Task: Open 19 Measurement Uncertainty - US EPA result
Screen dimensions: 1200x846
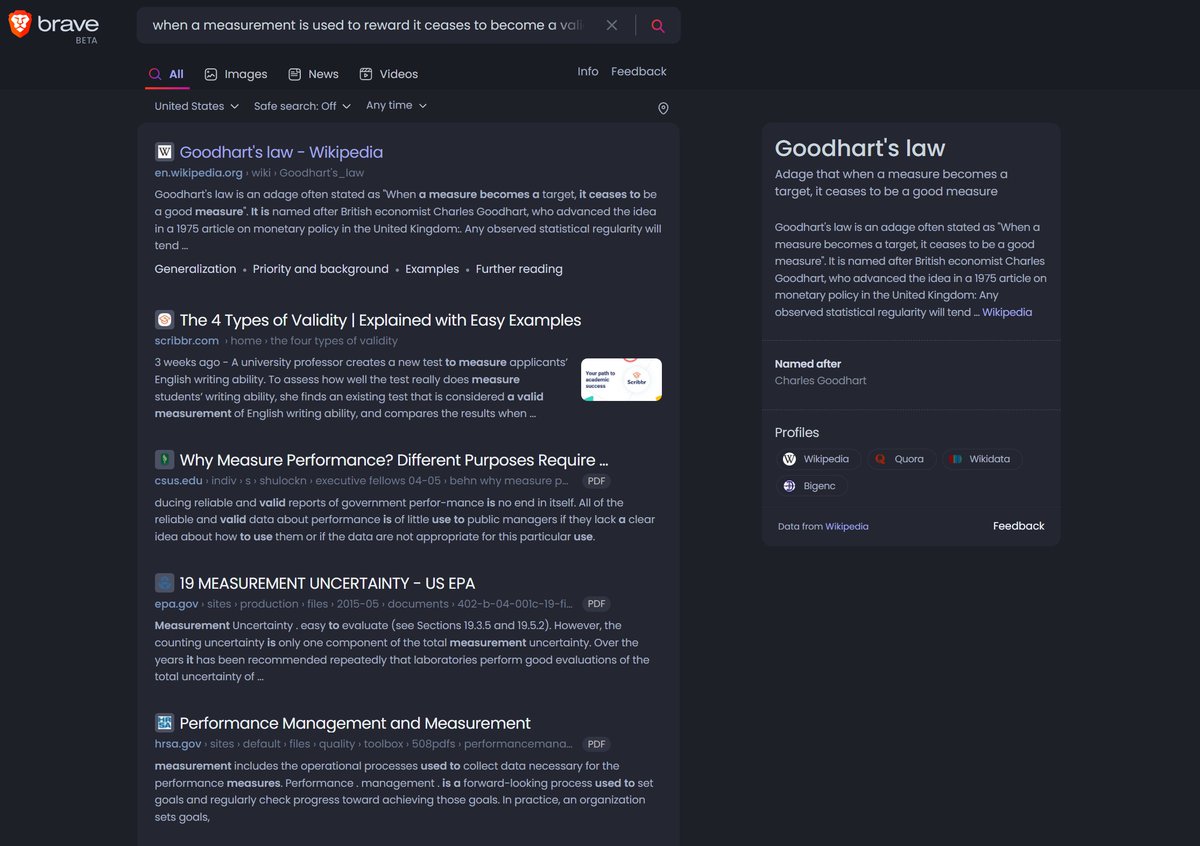Action: (327, 583)
